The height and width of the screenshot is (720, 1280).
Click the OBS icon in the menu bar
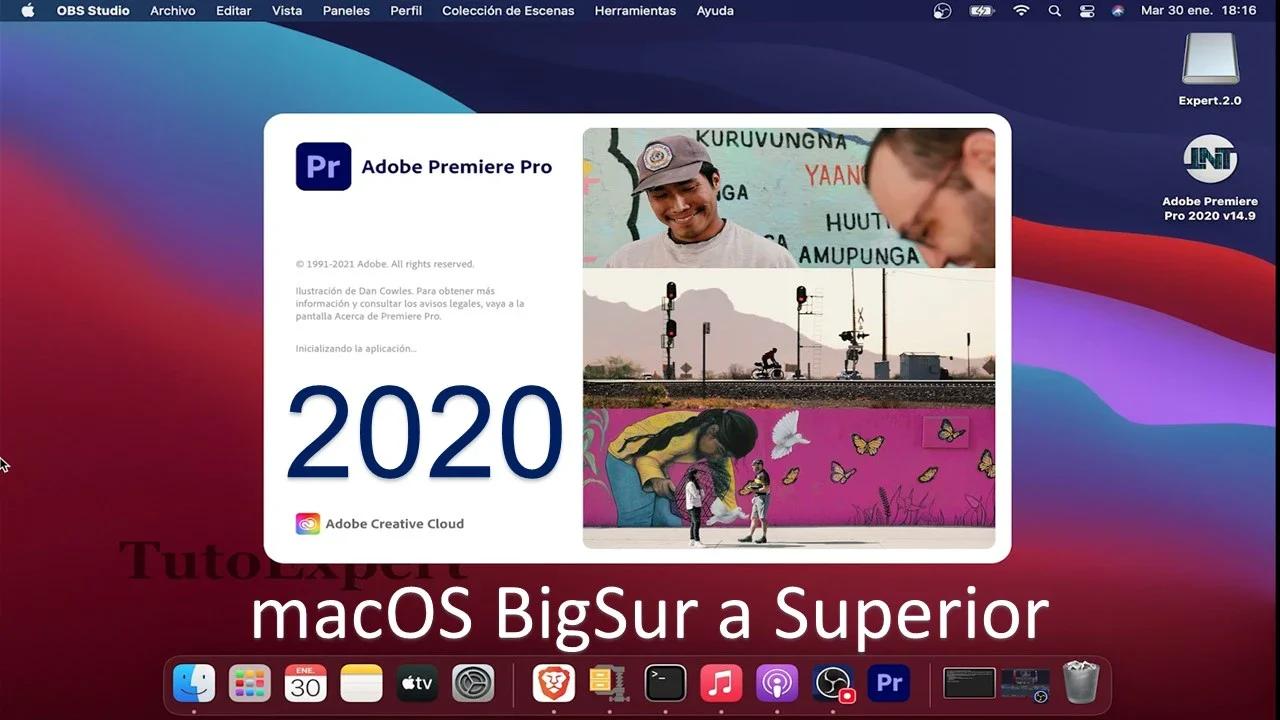tap(941, 11)
